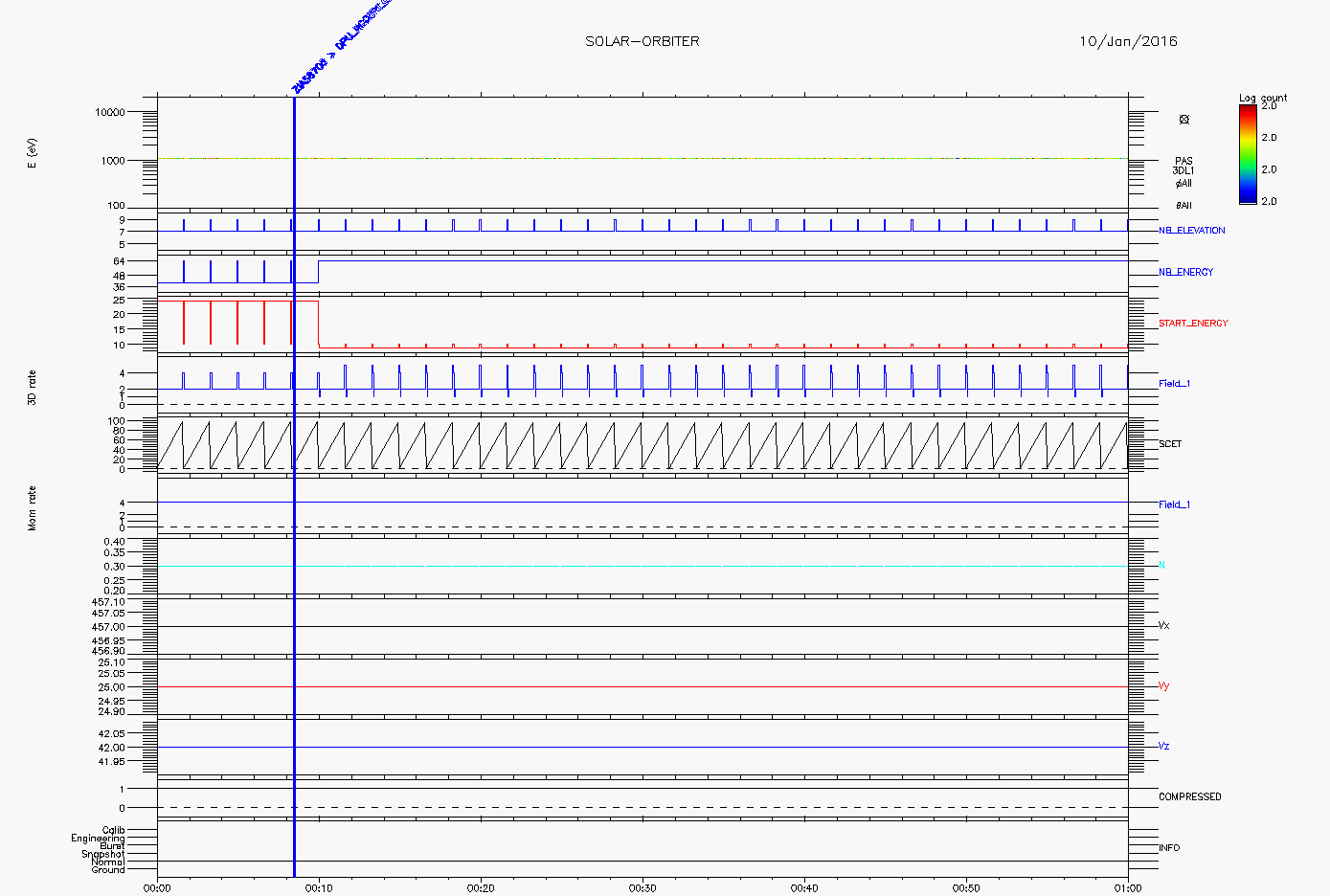Image resolution: width=1330 pixels, height=896 pixels.
Task: Select the SOLAR-ORBITER plot title
Action: pyautogui.click(x=642, y=41)
